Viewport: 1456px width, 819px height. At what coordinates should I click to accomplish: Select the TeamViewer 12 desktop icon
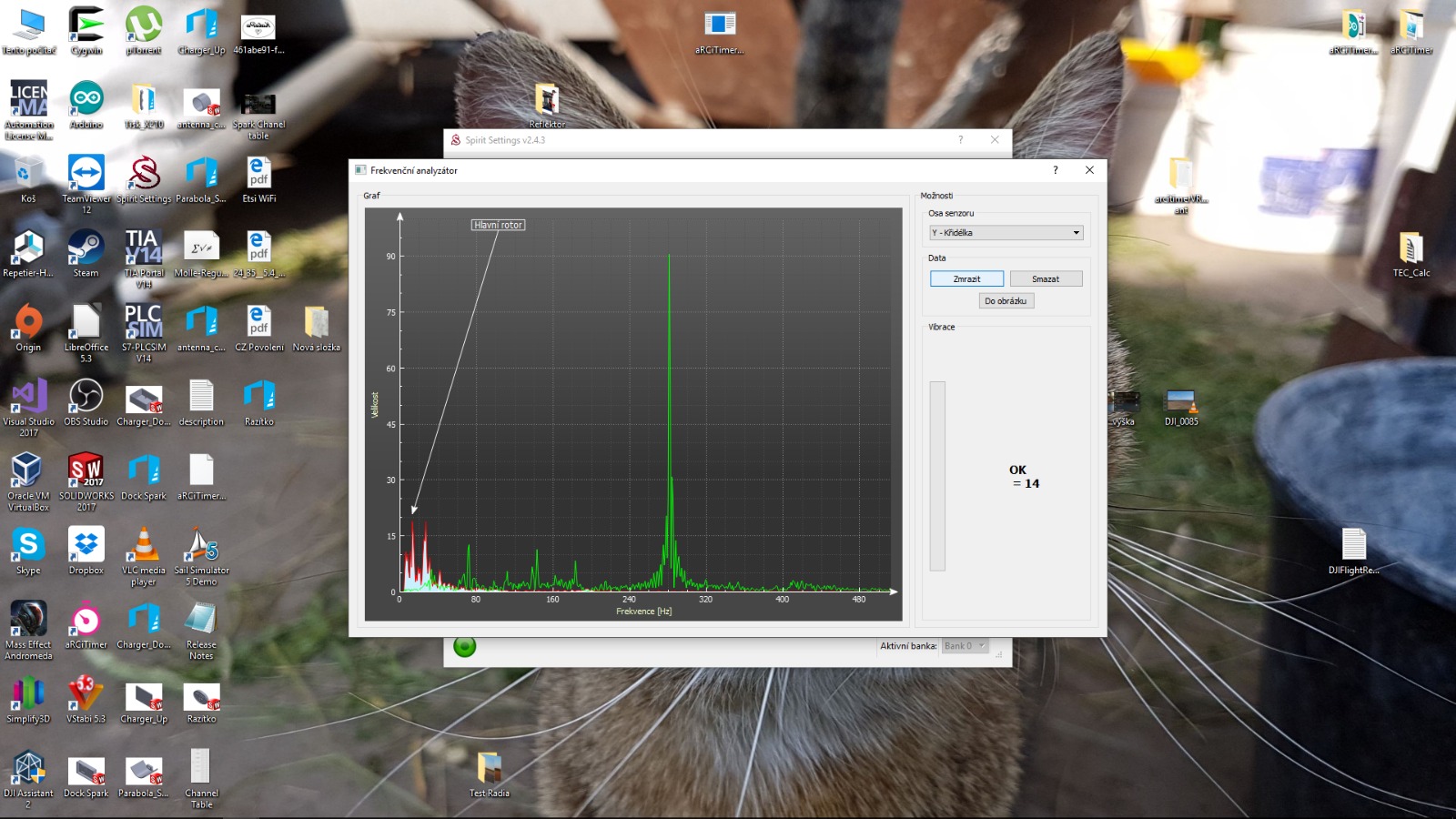[x=86, y=175]
